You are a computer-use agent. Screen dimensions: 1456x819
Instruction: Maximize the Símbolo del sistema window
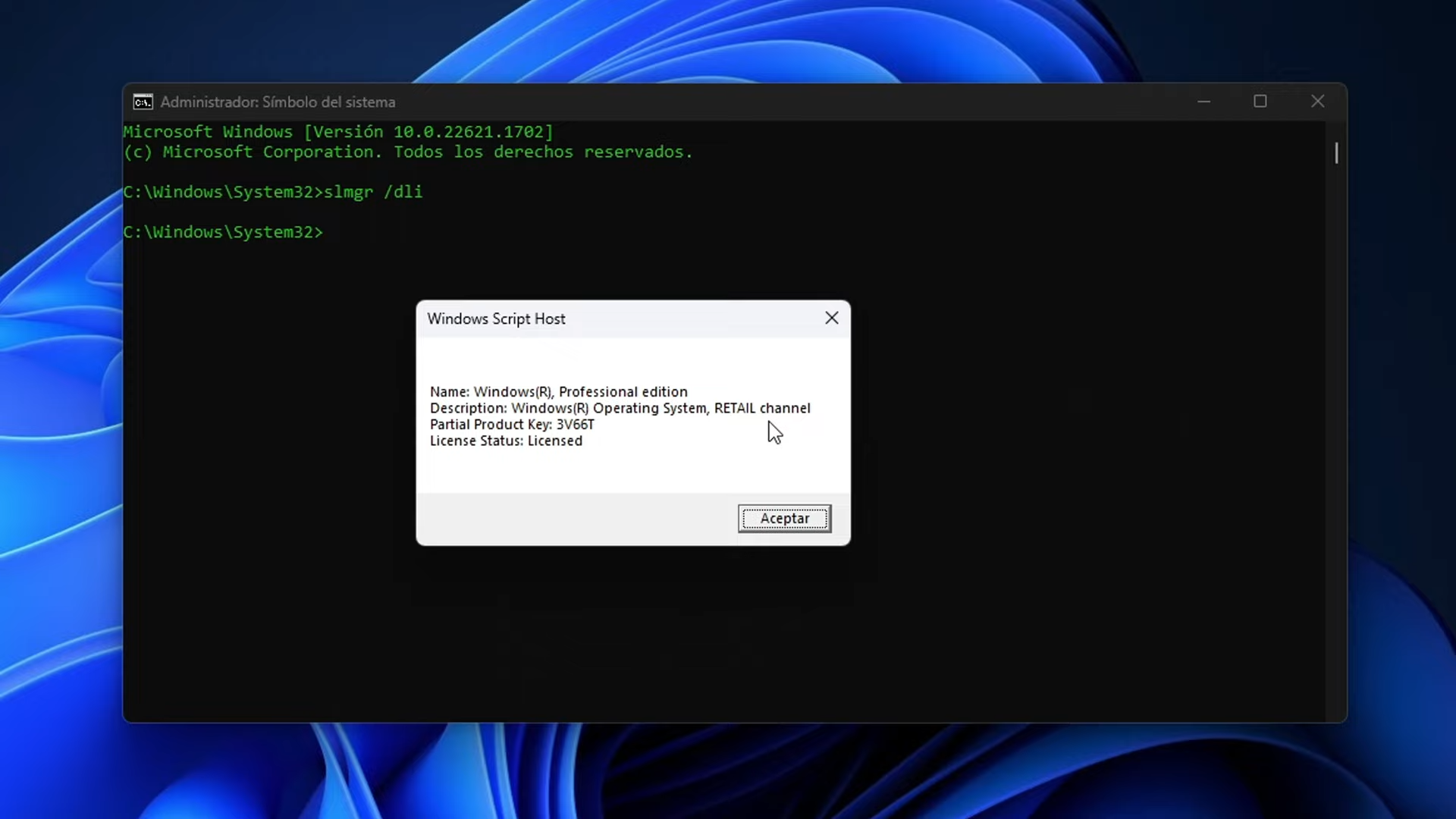coord(1260,102)
